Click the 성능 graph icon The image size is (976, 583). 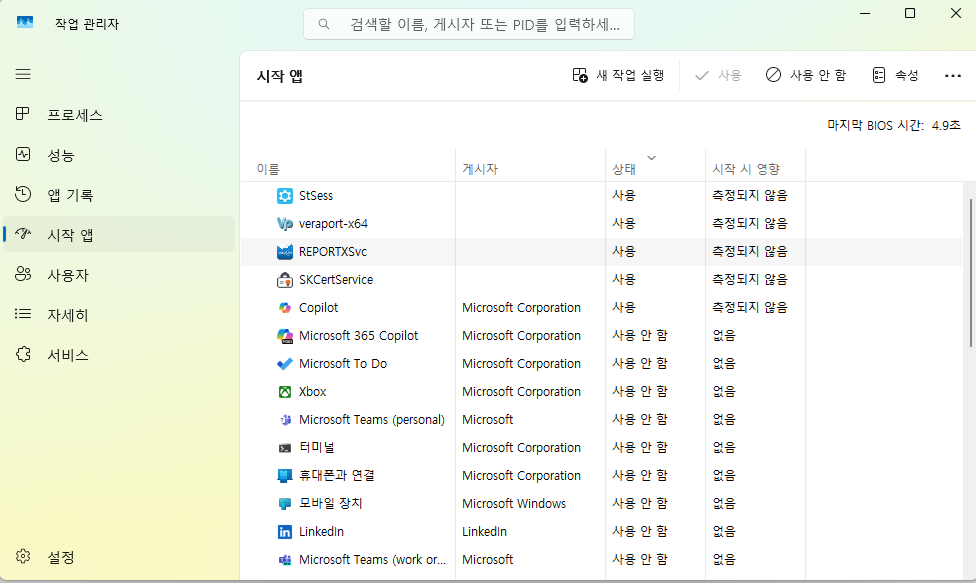point(23,154)
